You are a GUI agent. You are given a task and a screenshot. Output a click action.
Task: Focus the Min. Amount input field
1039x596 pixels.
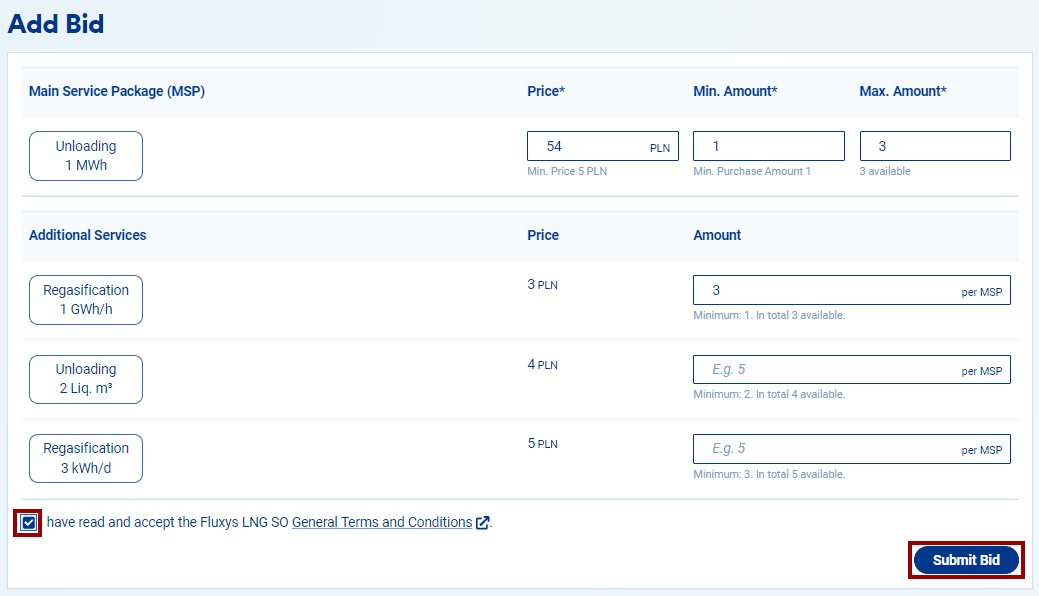768,146
